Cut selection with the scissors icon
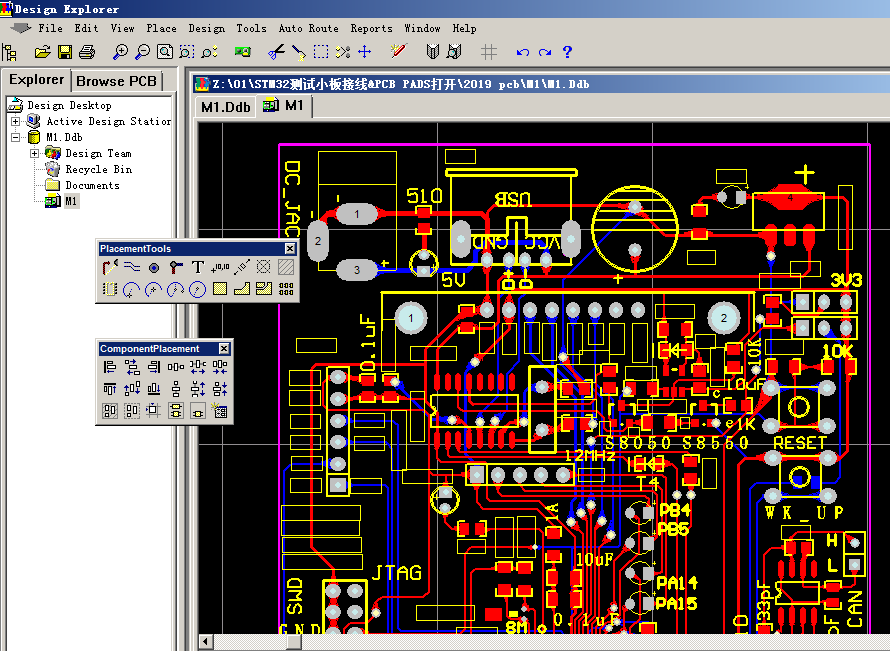Viewport: 890px width, 651px height. (276, 52)
